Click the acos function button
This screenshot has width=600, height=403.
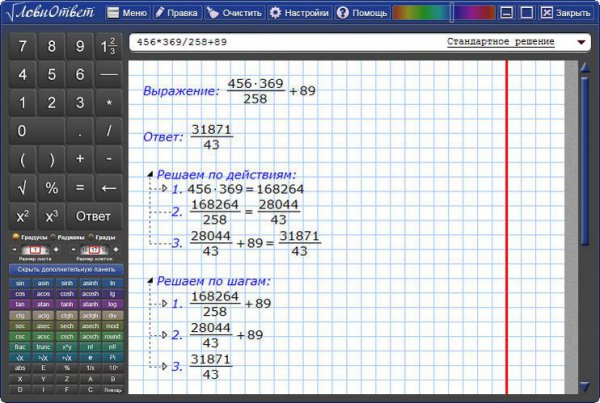(43, 294)
